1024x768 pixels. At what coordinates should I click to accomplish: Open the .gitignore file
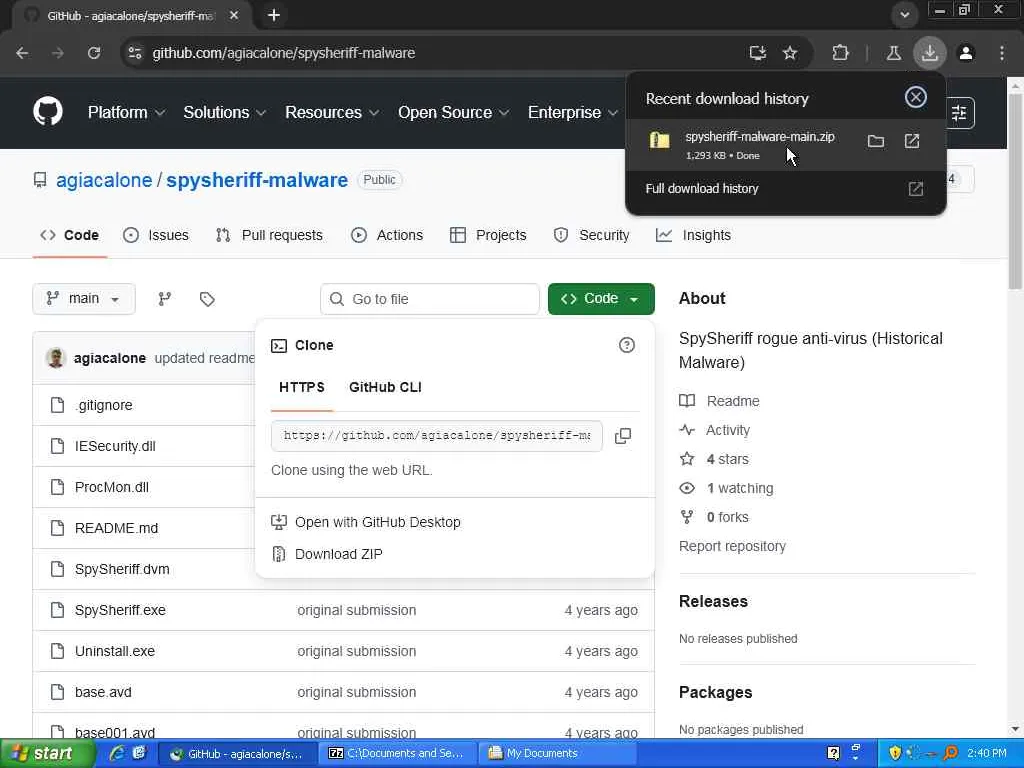click(104, 406)
